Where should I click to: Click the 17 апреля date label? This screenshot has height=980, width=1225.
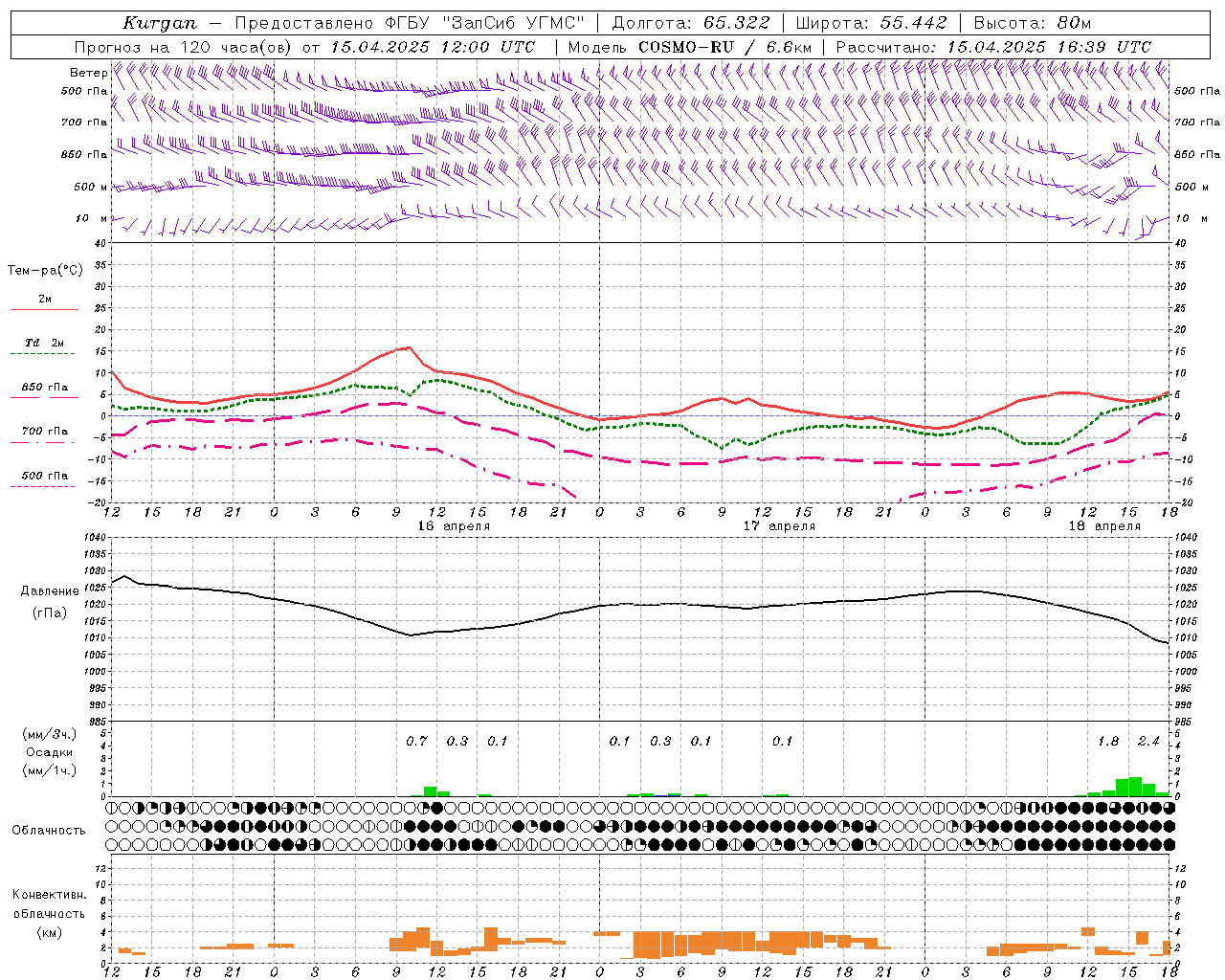(779, 526)
